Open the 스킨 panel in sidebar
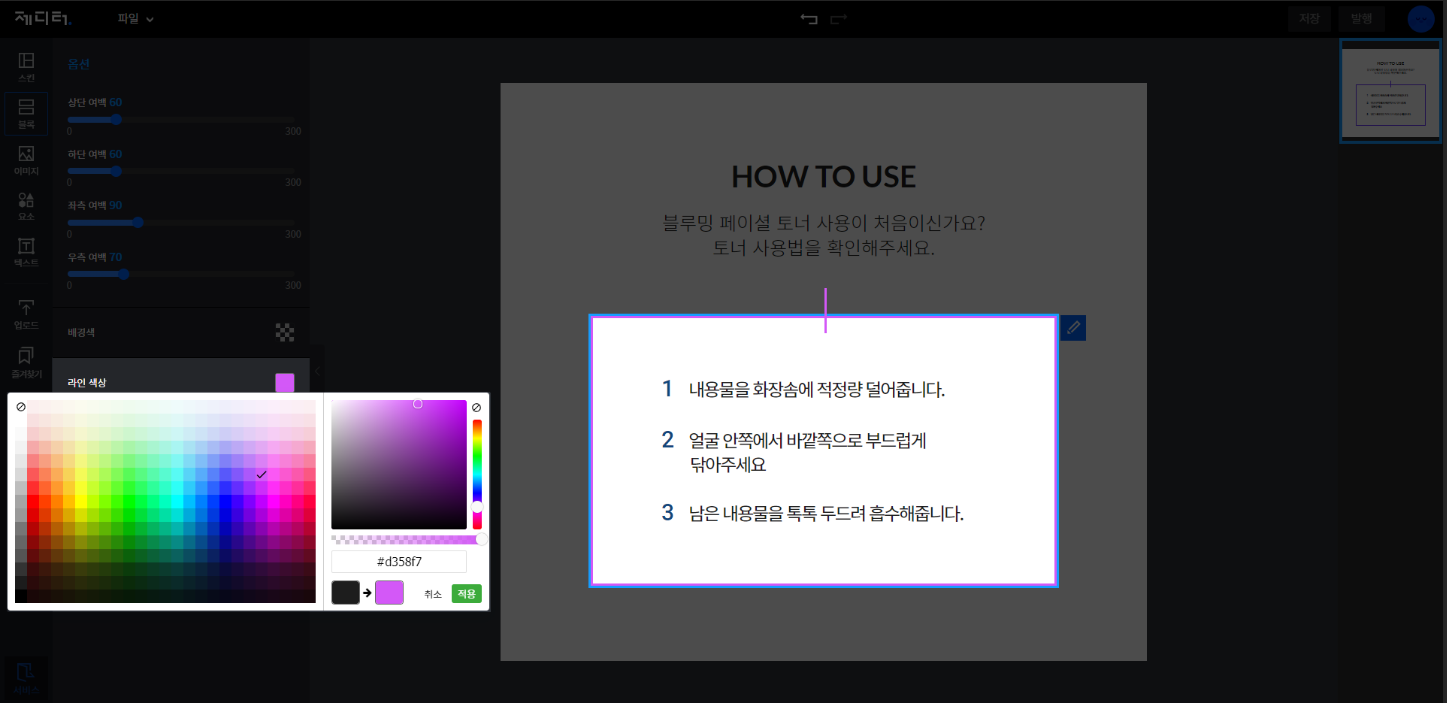Screen dimensions: 1447x703 [x=26, y=67]
